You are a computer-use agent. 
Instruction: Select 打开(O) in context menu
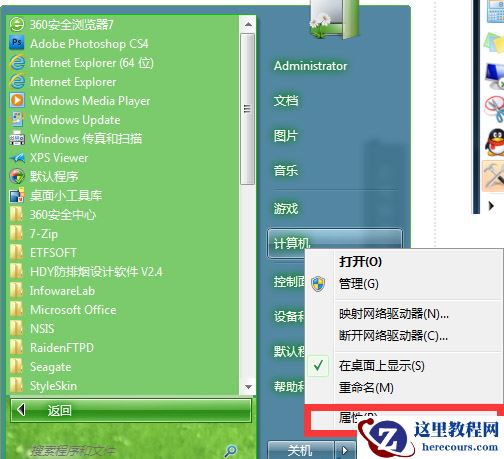tap(360, 262)
